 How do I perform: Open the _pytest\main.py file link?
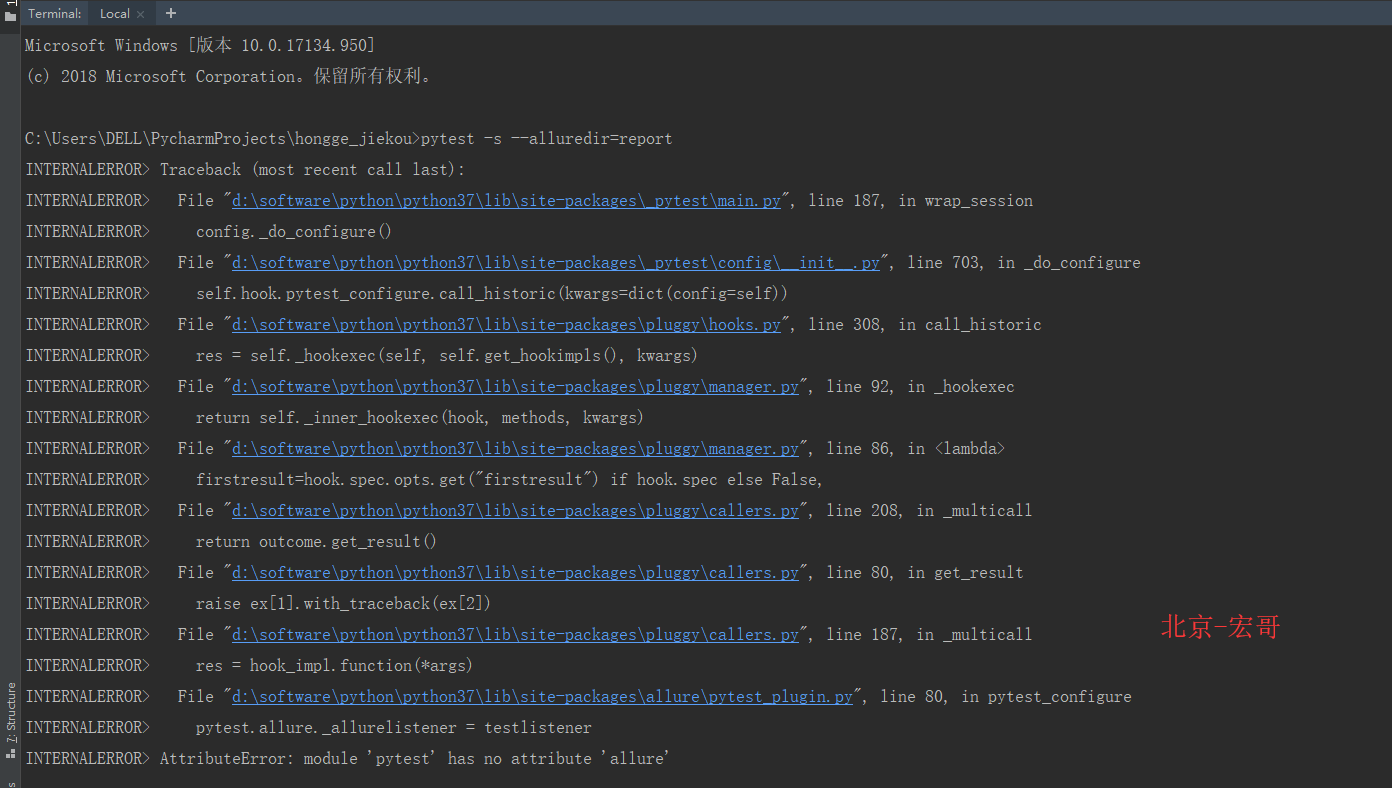(506, 201)
